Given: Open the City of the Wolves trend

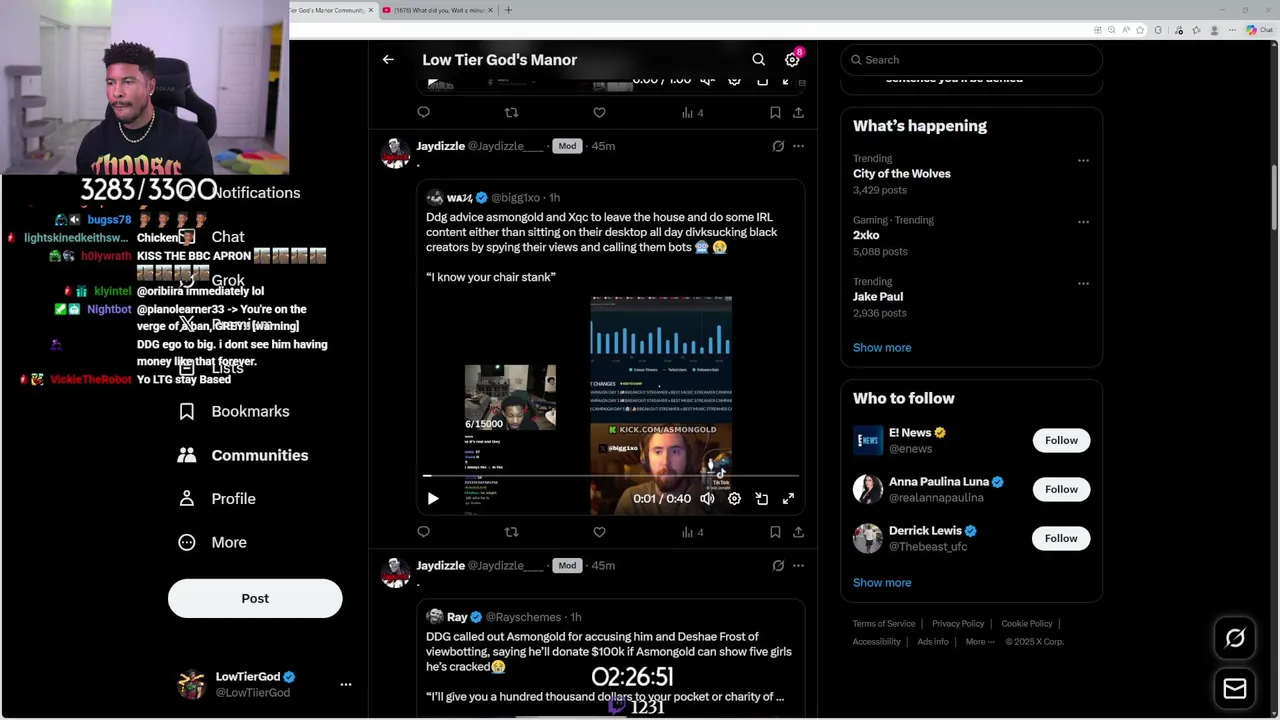Looking at the screenshot, I should pos(902,174).
